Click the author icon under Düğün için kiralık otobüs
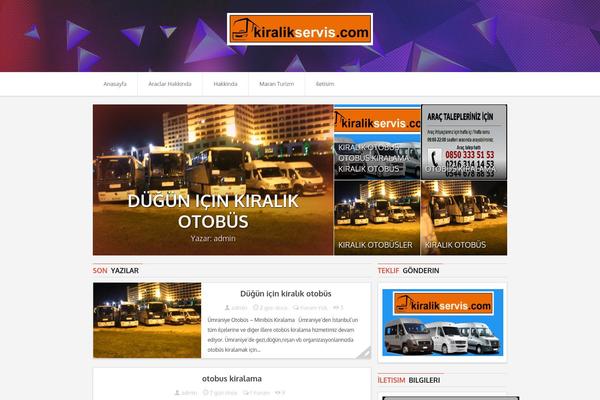 (227, 308)
